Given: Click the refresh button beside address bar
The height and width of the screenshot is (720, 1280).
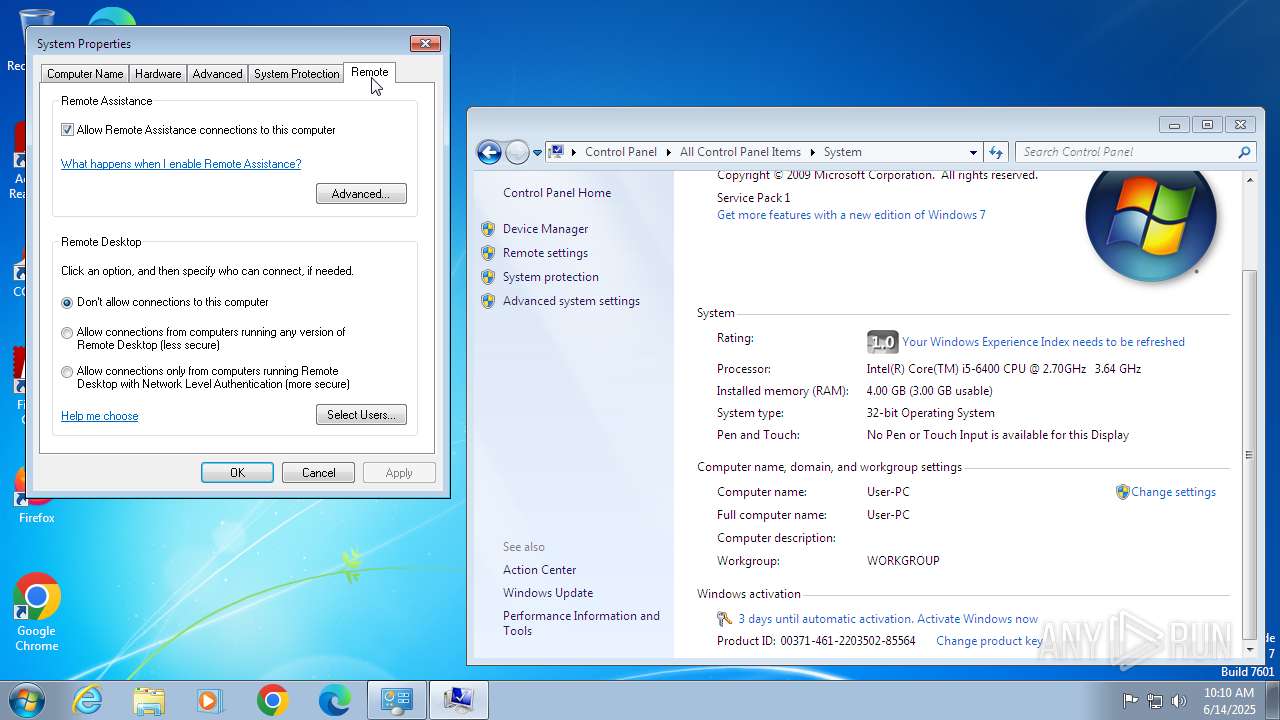Looking at the screenshot, I should 995,152.
